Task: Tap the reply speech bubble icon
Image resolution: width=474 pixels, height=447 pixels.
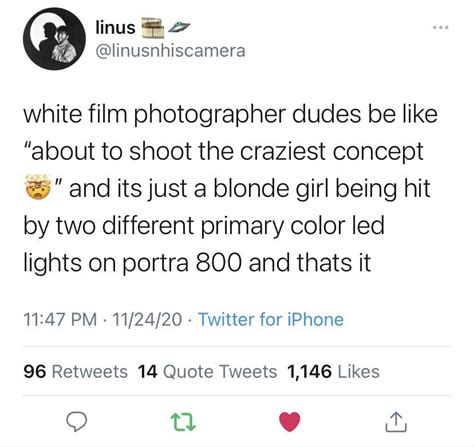Action: (76, 422)
